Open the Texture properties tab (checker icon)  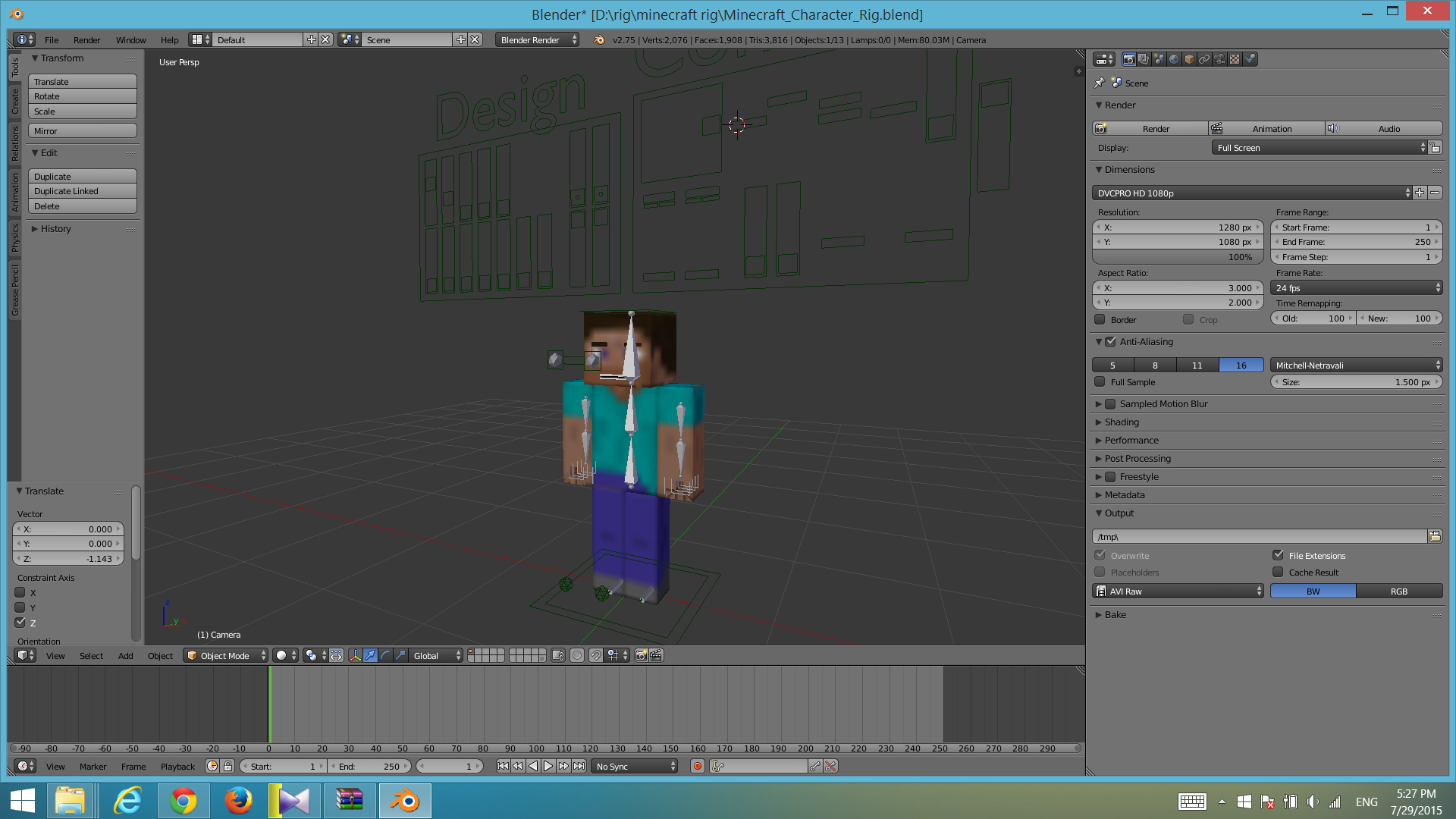pos(1235,59)
